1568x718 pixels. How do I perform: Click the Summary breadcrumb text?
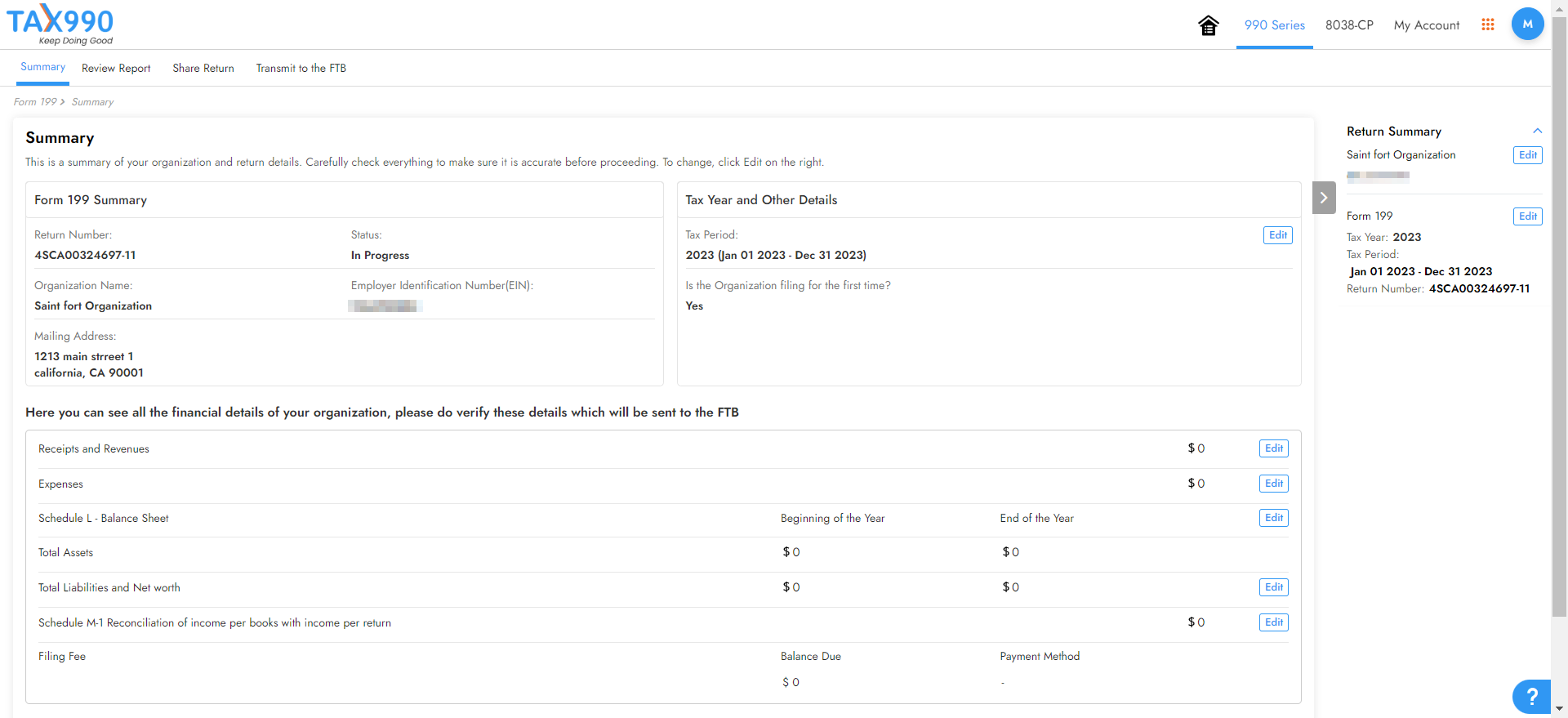(92, 102)
